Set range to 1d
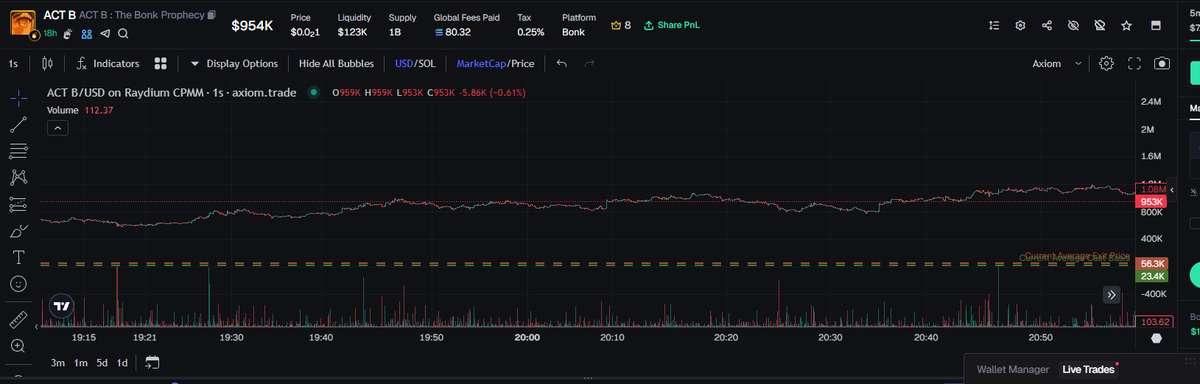The height and width of the screenshot is (384, 1200). pyautogui.click(x=122, y=363)
